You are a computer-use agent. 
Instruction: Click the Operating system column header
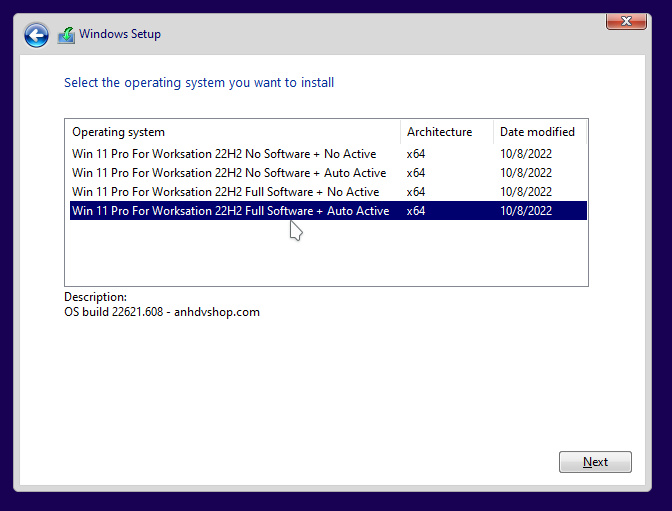[x=118, y=132]
